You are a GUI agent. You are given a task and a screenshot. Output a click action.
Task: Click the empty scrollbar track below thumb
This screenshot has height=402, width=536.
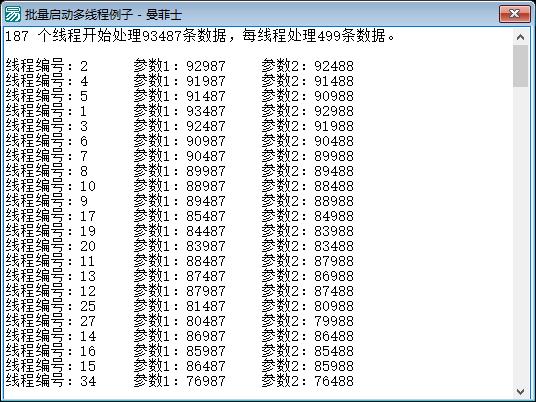[x=520, y=235]
